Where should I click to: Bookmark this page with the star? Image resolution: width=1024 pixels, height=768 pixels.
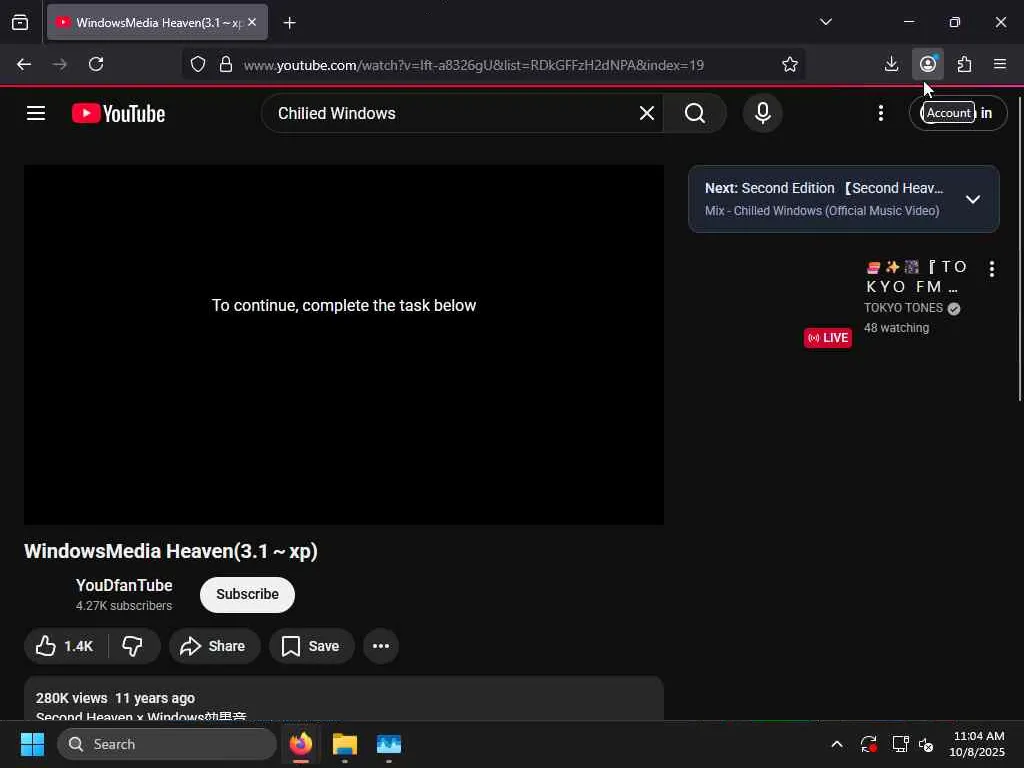(790, 64)
